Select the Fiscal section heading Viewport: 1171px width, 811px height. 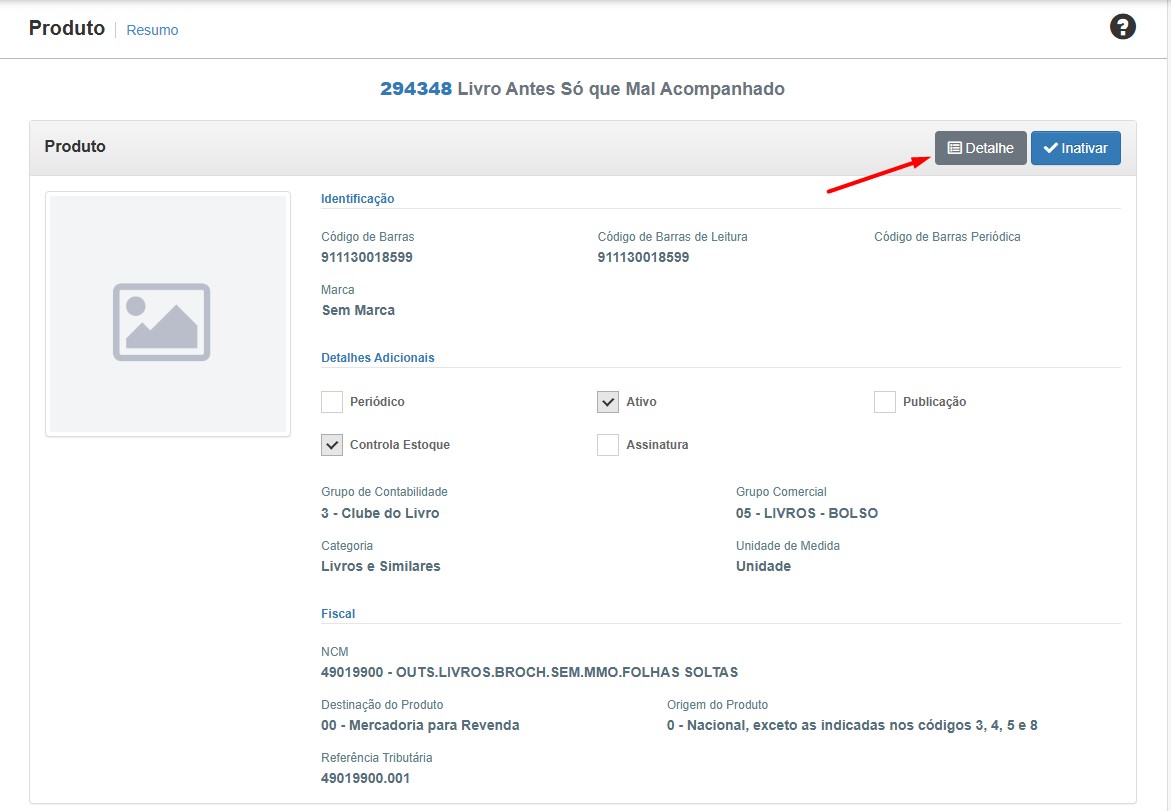(338, 613)
